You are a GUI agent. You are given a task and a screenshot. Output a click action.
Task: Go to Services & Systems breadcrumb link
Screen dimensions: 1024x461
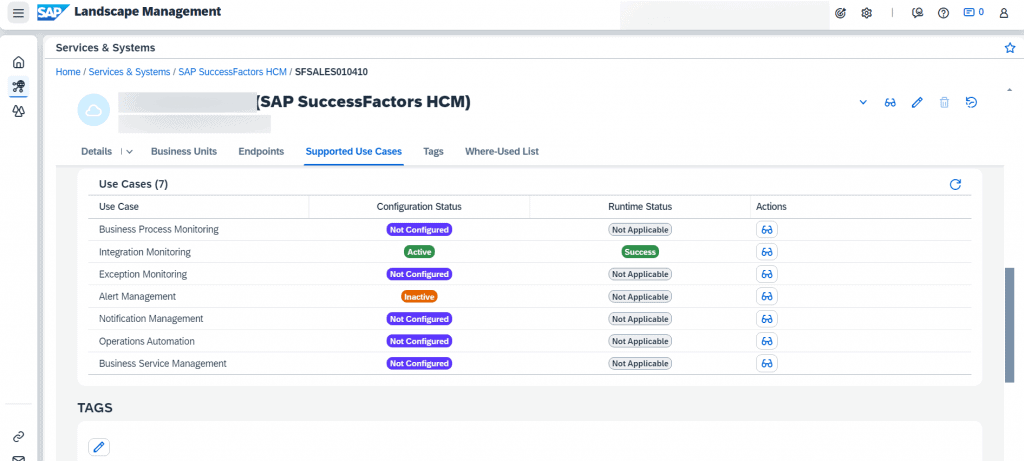(x=129, y=72)
